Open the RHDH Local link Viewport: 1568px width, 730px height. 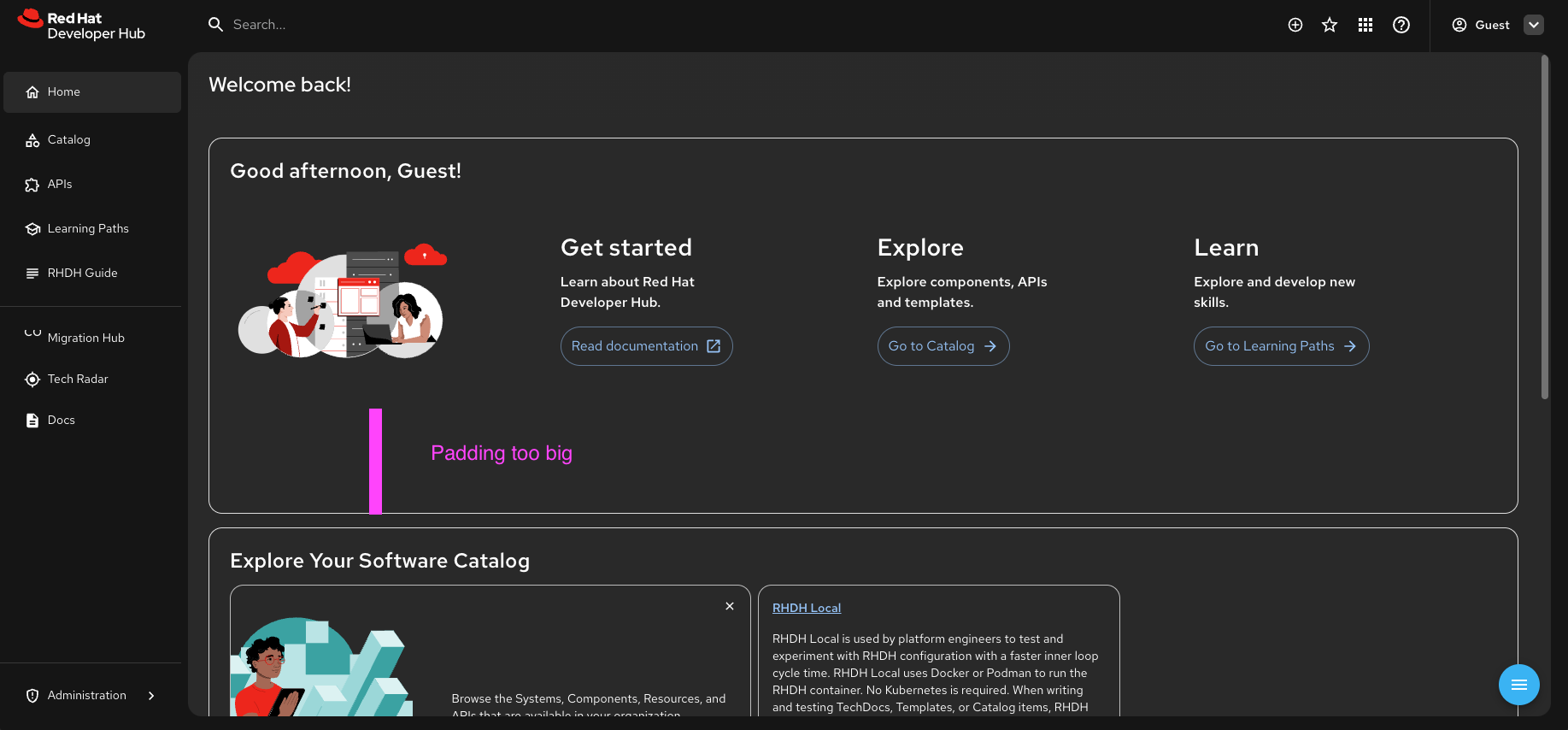click(x=807, y=608)
